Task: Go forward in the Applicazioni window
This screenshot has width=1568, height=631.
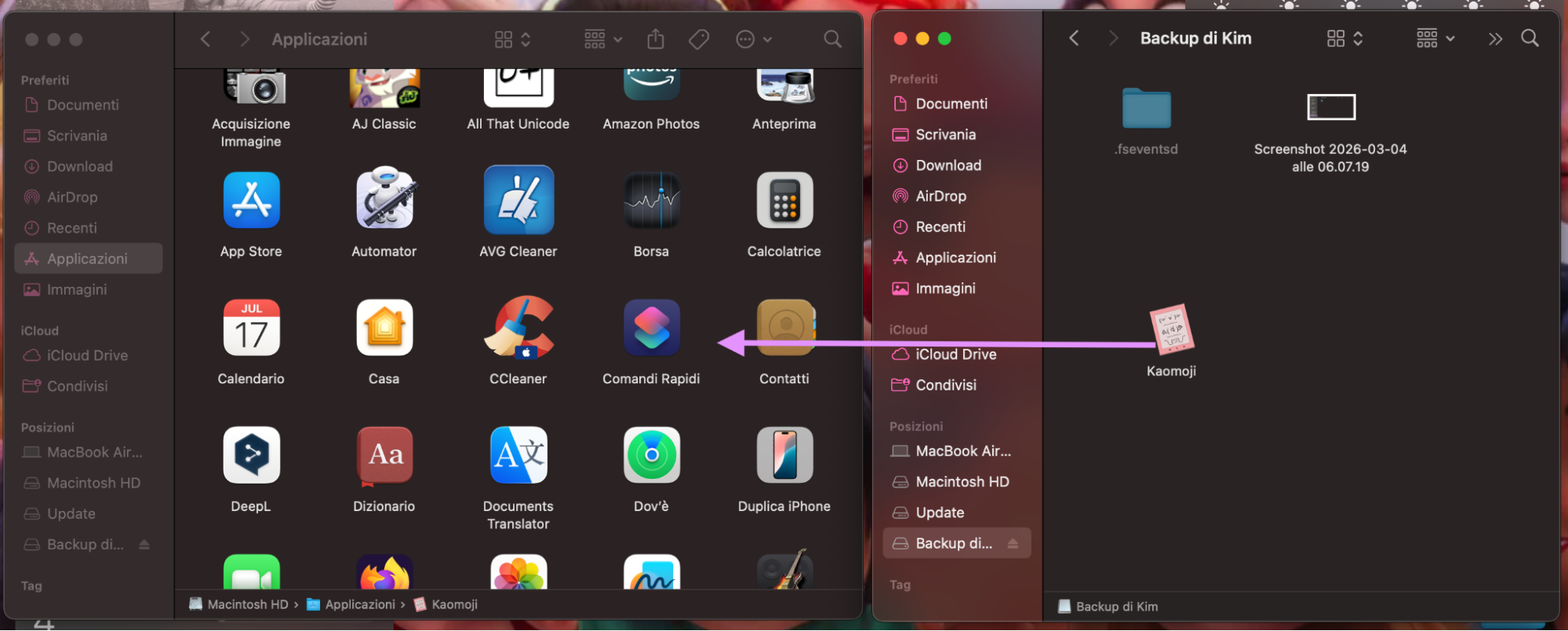Action: coord(244,39)
